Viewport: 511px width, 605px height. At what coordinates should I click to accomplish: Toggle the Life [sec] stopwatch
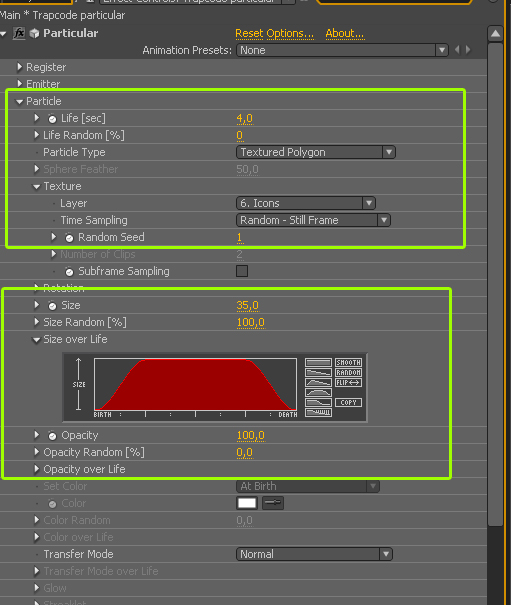pos(52,118)
